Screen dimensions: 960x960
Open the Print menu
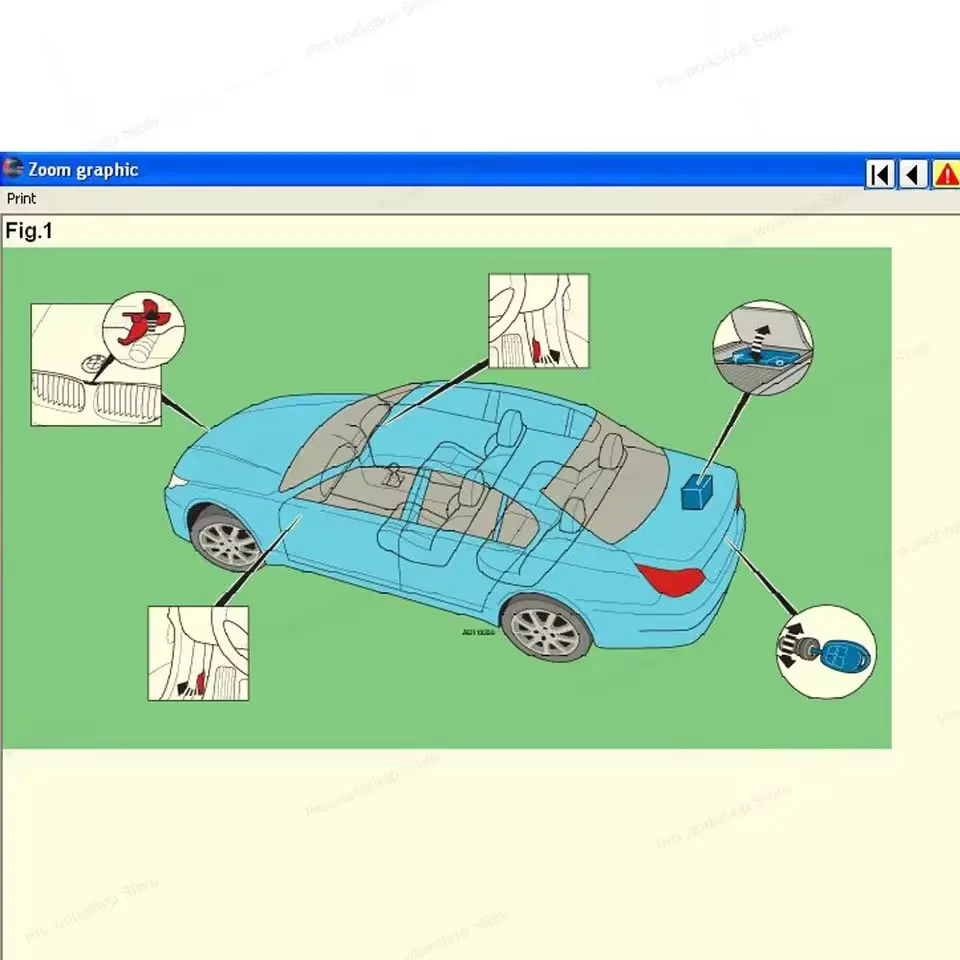[x=21, y=198]
